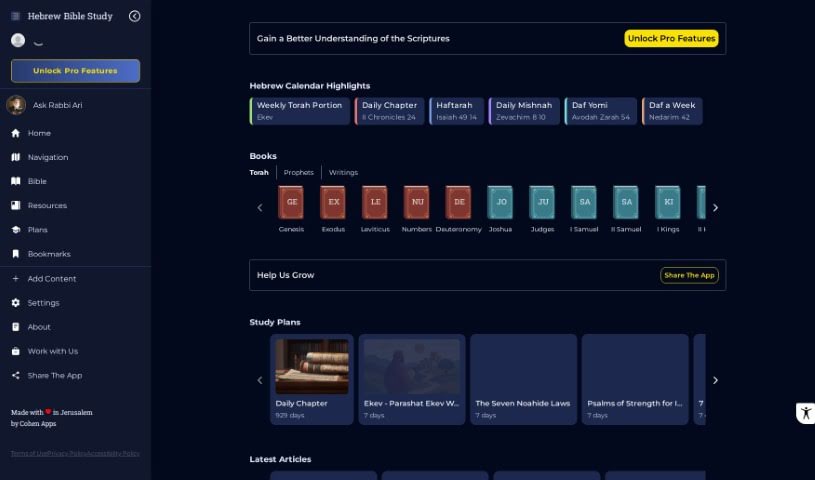This screenshot has height=480, width=815.
Task: Switch to the Prophets tab
Action: (298, 172)
